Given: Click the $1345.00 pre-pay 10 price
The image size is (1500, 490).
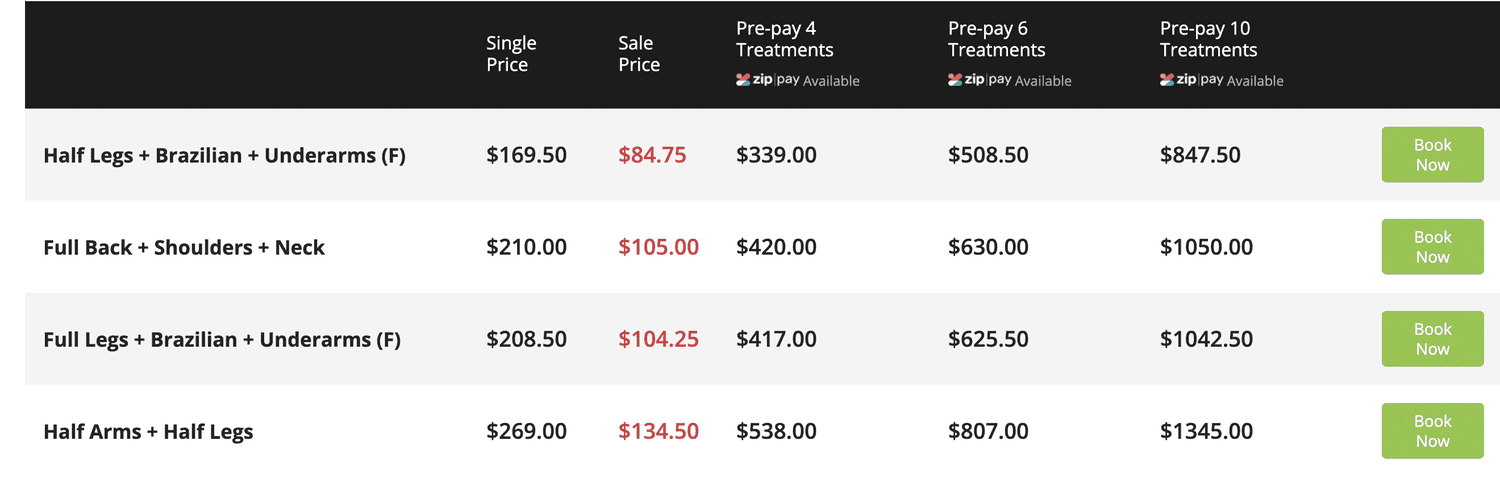Looking at the screenshot, I should point(1207,431).
